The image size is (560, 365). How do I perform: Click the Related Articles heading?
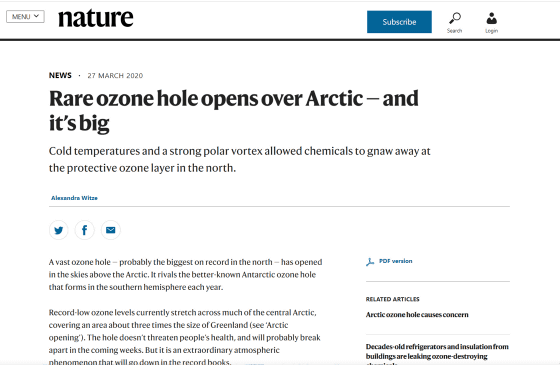(x=392, y=299)
